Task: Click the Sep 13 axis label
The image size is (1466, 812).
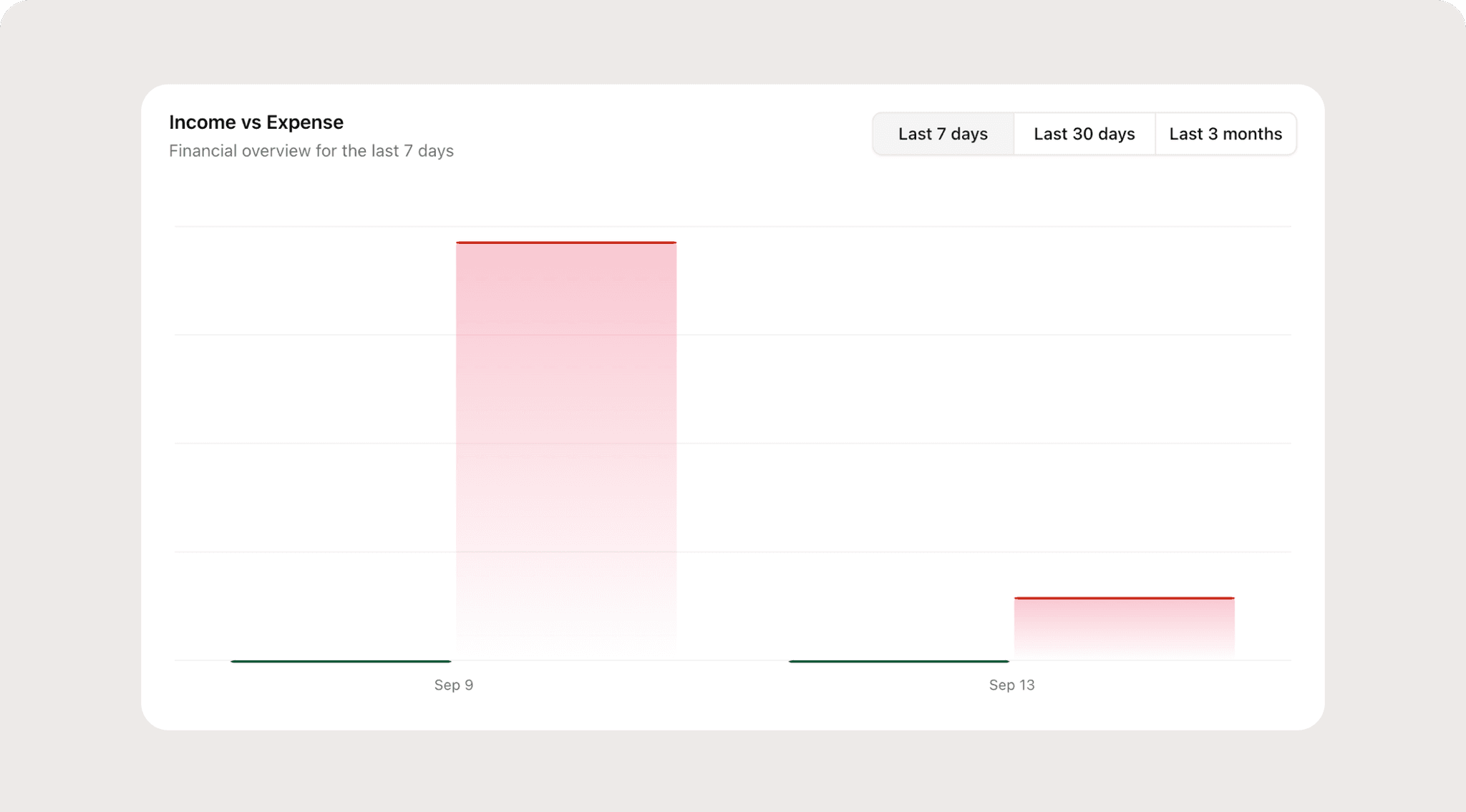Action: [x=1011, y=685]
